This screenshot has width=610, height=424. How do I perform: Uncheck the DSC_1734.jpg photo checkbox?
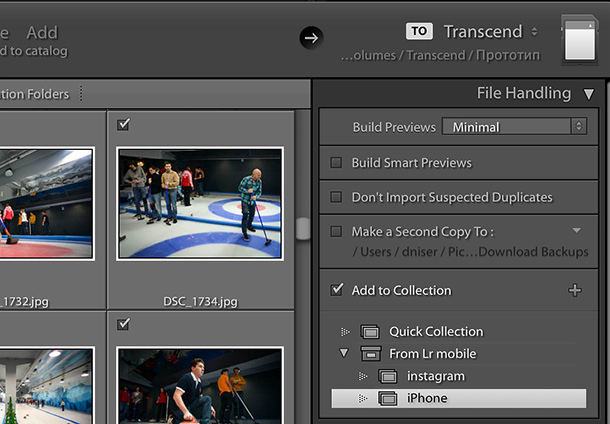[x=123, y=124]
